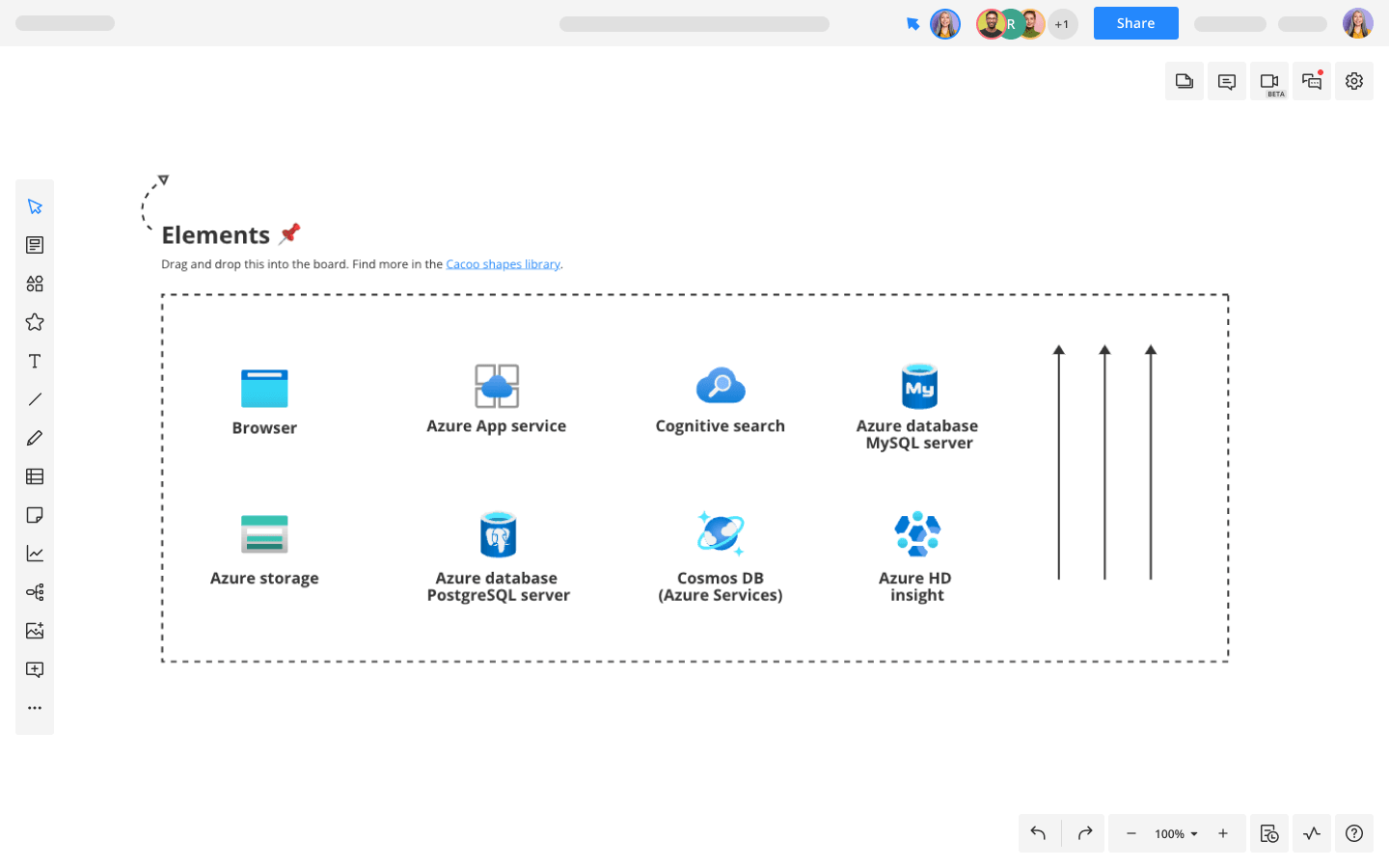The width and height of the screenshot is (1389, 868).
Task: Open the help question mark
Action: coord(1354,833)
